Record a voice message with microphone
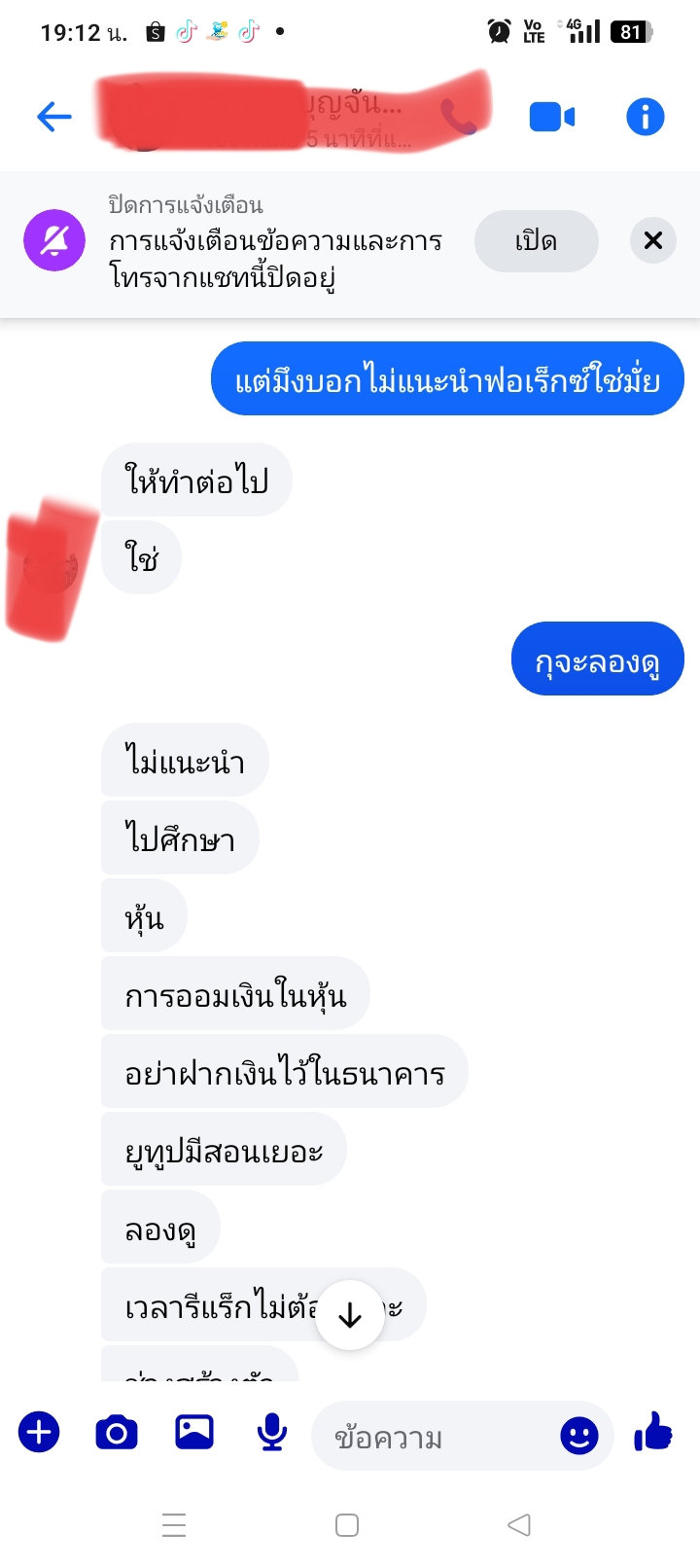This screenshot has width=700, height=1568. (272, 1433)
